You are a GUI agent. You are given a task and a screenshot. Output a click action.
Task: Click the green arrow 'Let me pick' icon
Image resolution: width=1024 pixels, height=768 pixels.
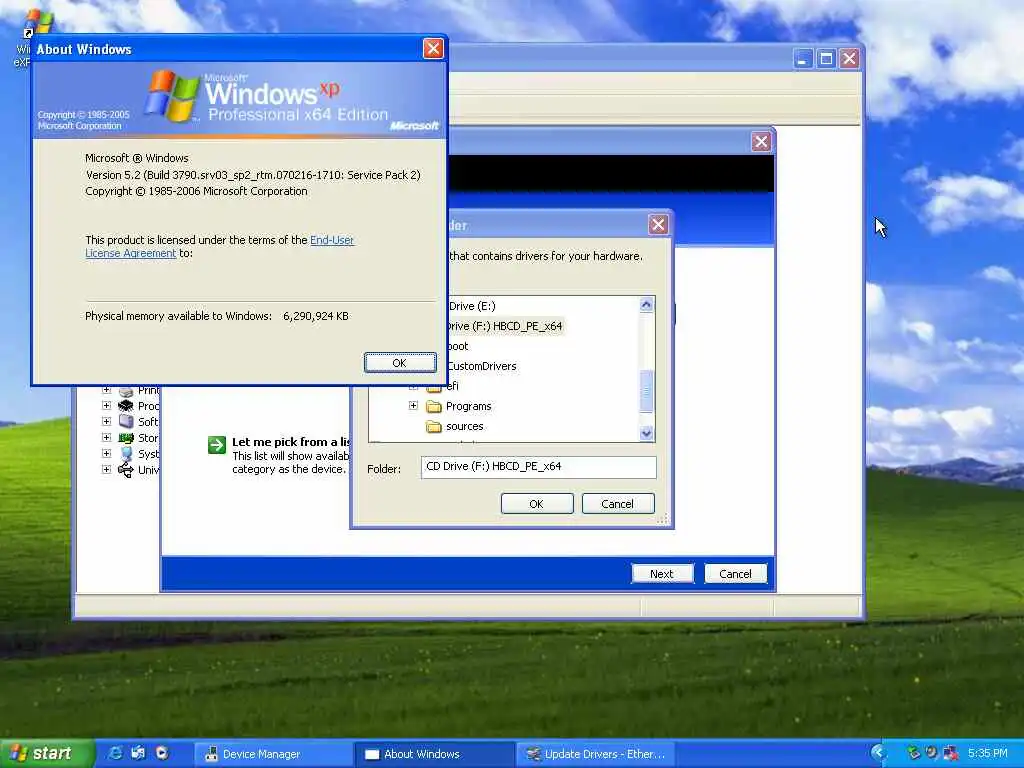(217, 445)
